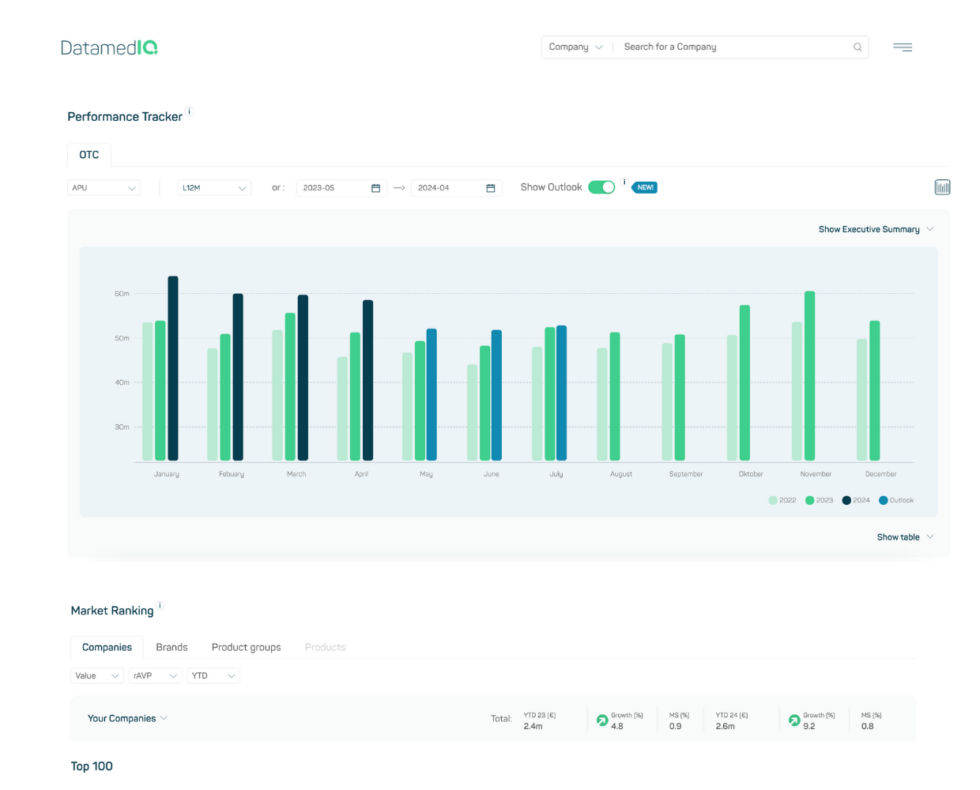Image resolution: width=980 pixels, height=790 pixels.
Task: Disable the Show Outlook toggle
Action: (x=599, y=187)
